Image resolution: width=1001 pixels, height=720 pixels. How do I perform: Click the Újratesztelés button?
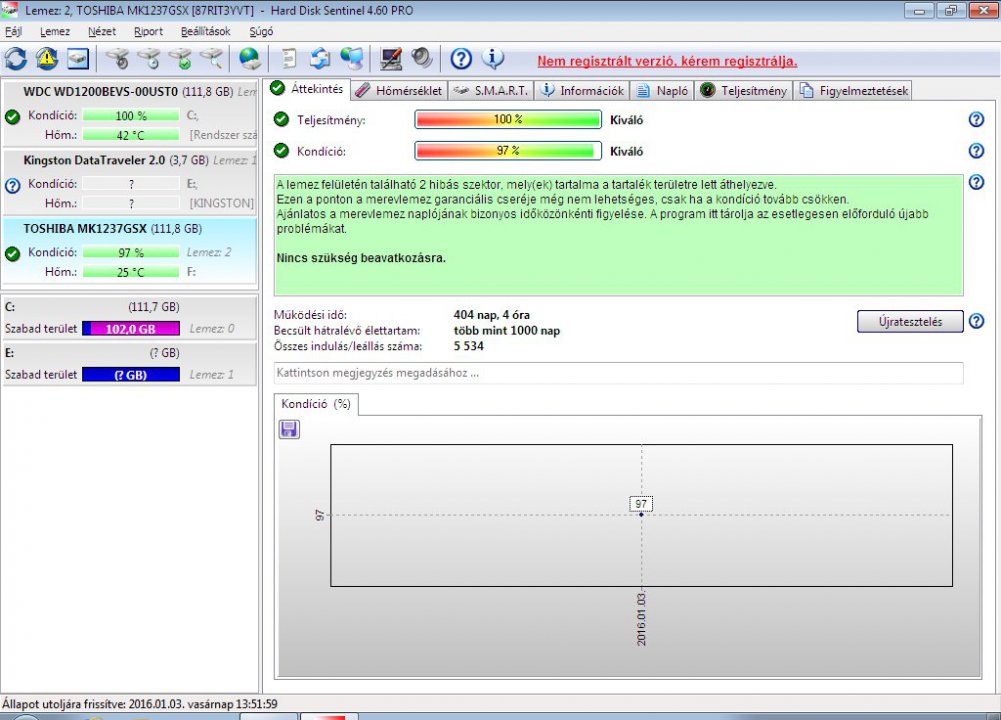pos(910,322)
